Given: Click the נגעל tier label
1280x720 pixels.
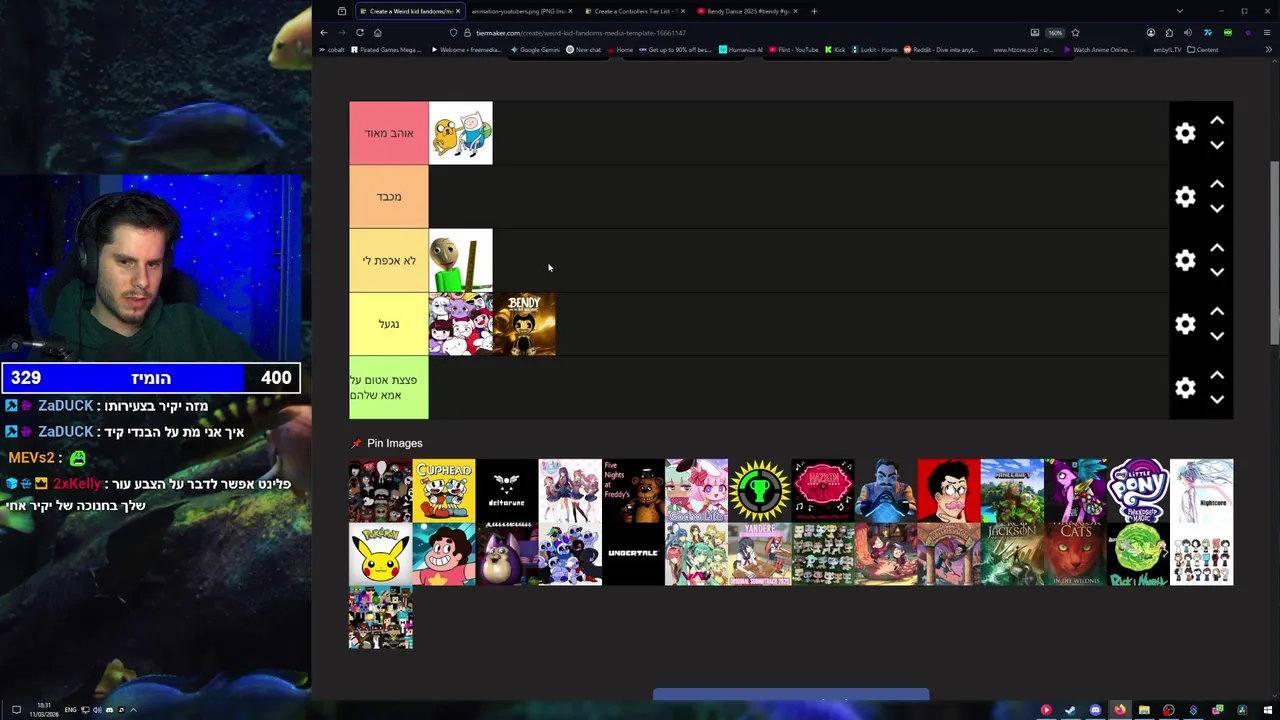Looking at the screenshot, I should pos(389,324).
